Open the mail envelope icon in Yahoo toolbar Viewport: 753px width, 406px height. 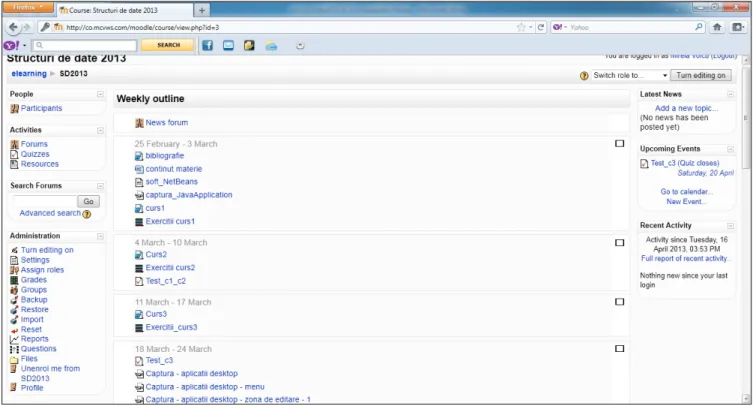click(229, 46)
